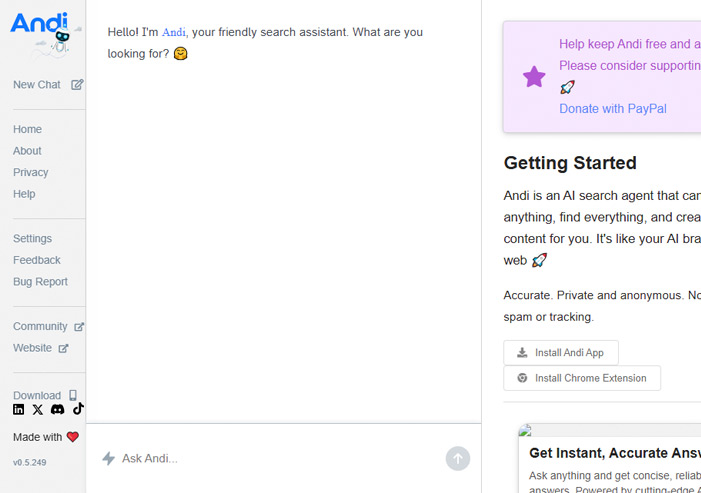This screenshot has height=493, width=701.
Task: Click the Get Instant, Accurate Answers card title
Action: click(x=615, y=453)
